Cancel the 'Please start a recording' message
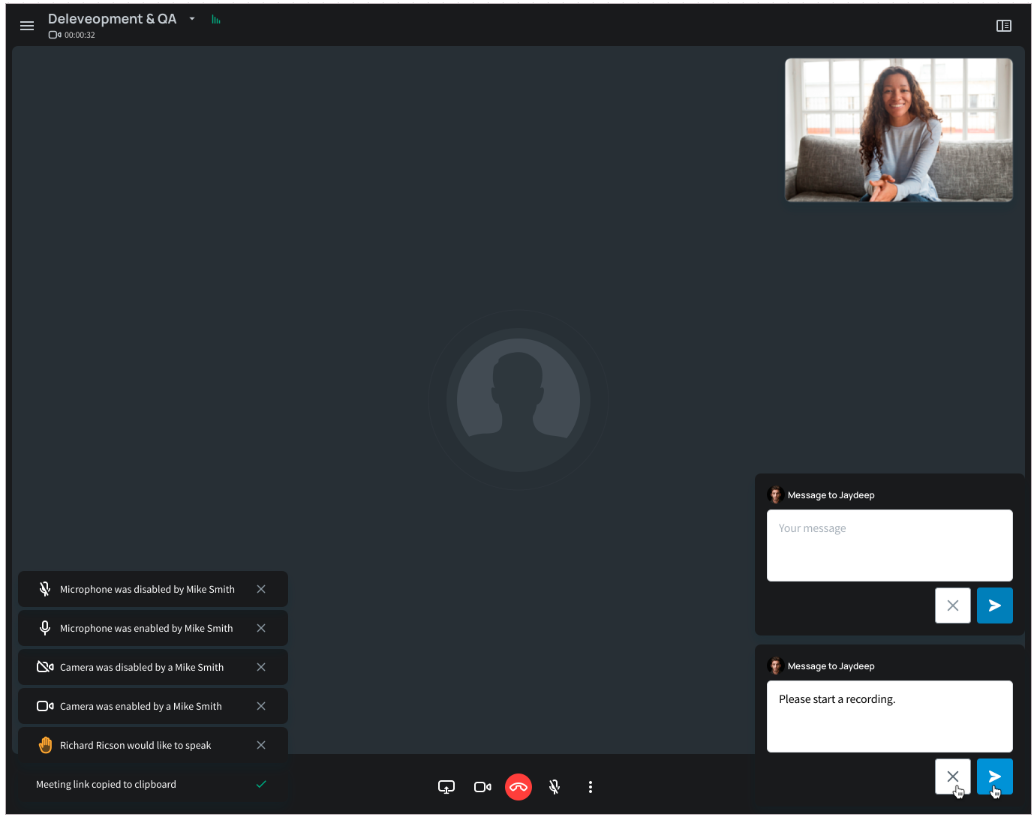Screen dimensions: 1033x815 [952, 776]
